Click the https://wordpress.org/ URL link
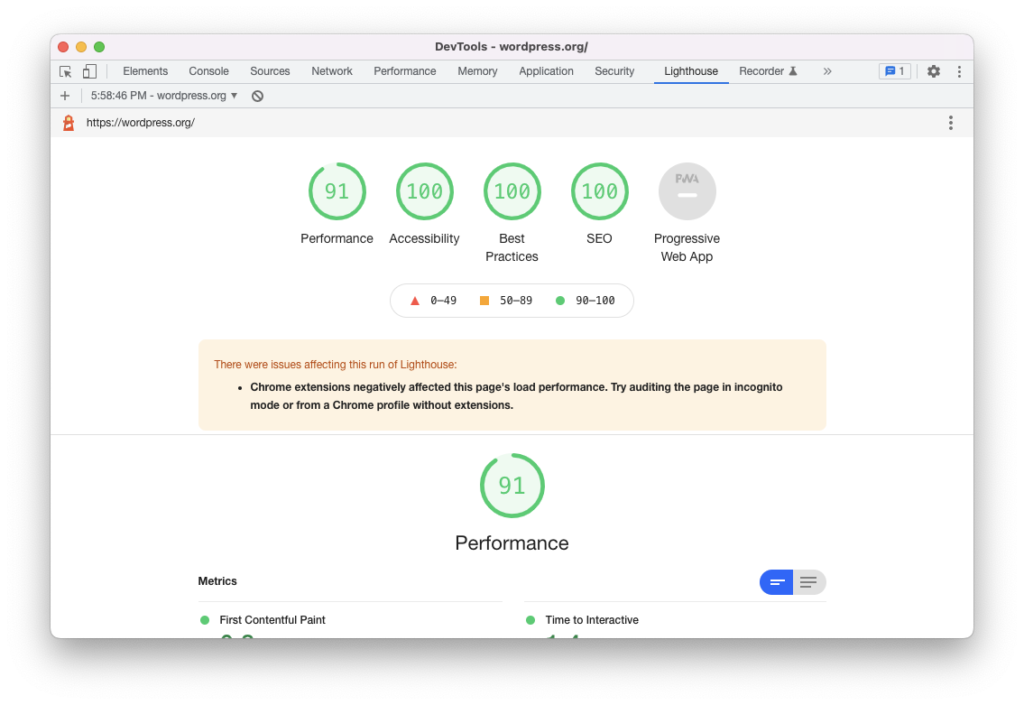Screen dimensions: 1024x705 [140, 123]
